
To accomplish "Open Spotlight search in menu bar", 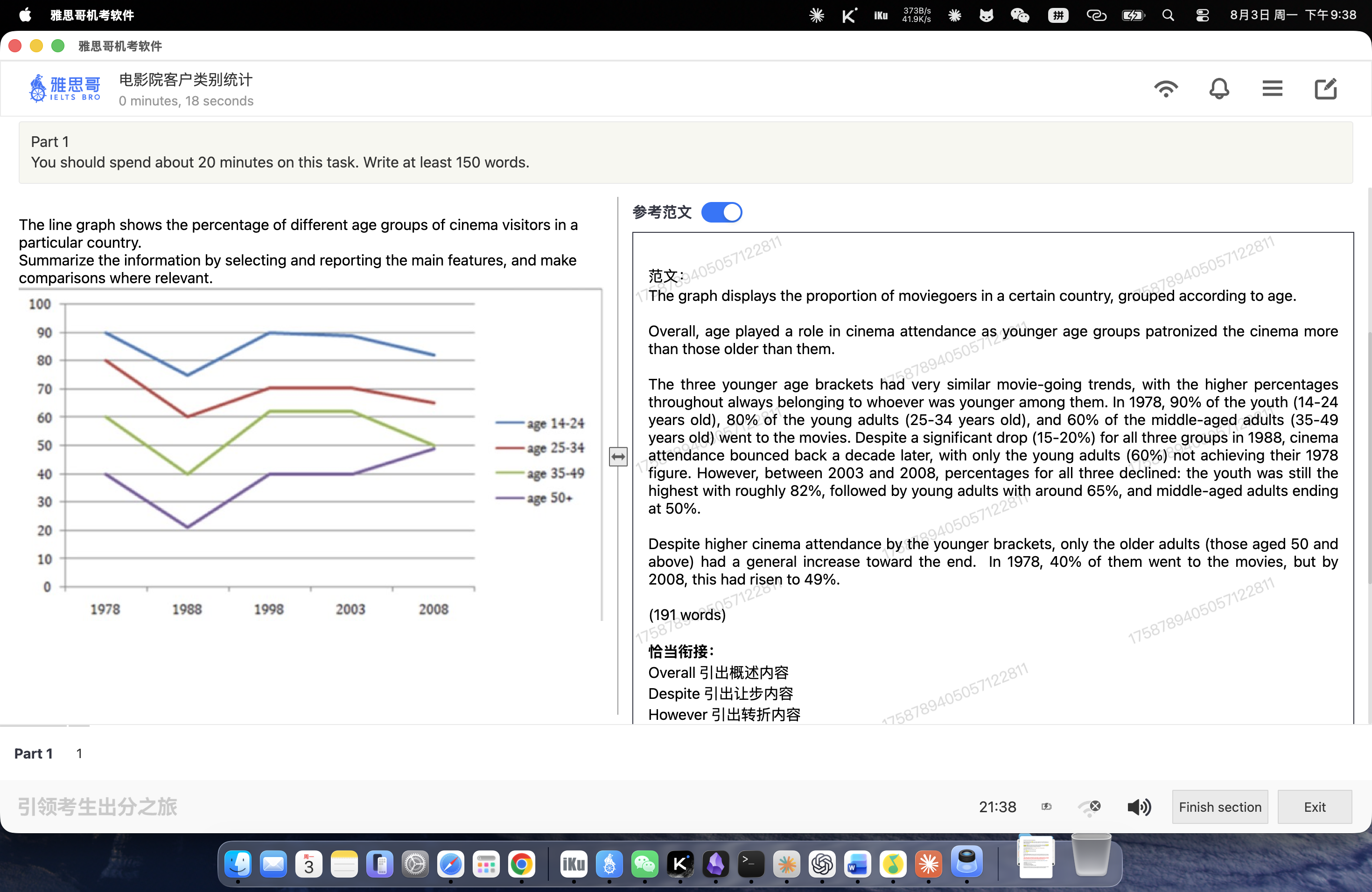I will tap(1168, 15).
